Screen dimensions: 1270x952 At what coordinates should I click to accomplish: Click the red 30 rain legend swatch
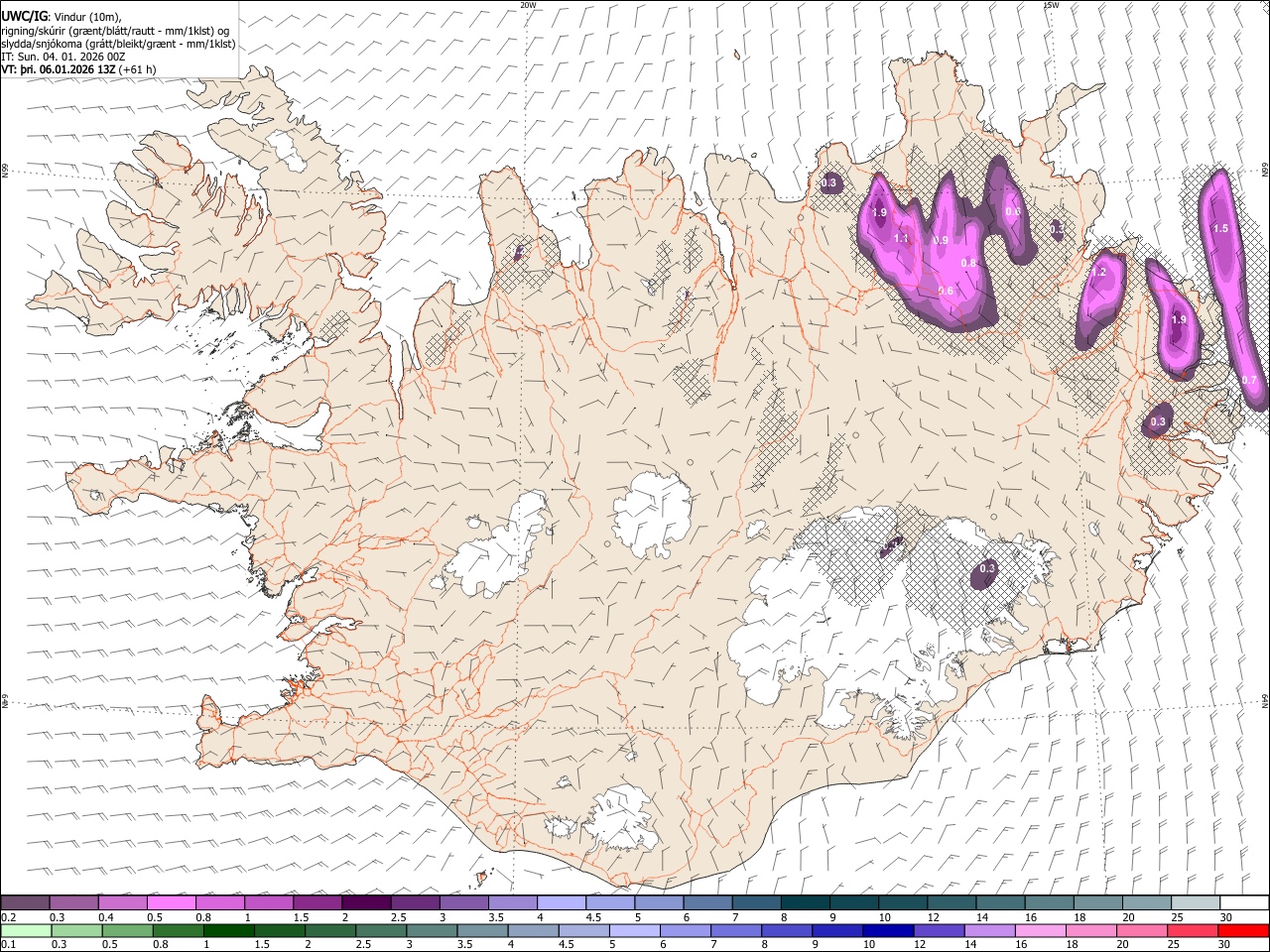click(1243, 930)
